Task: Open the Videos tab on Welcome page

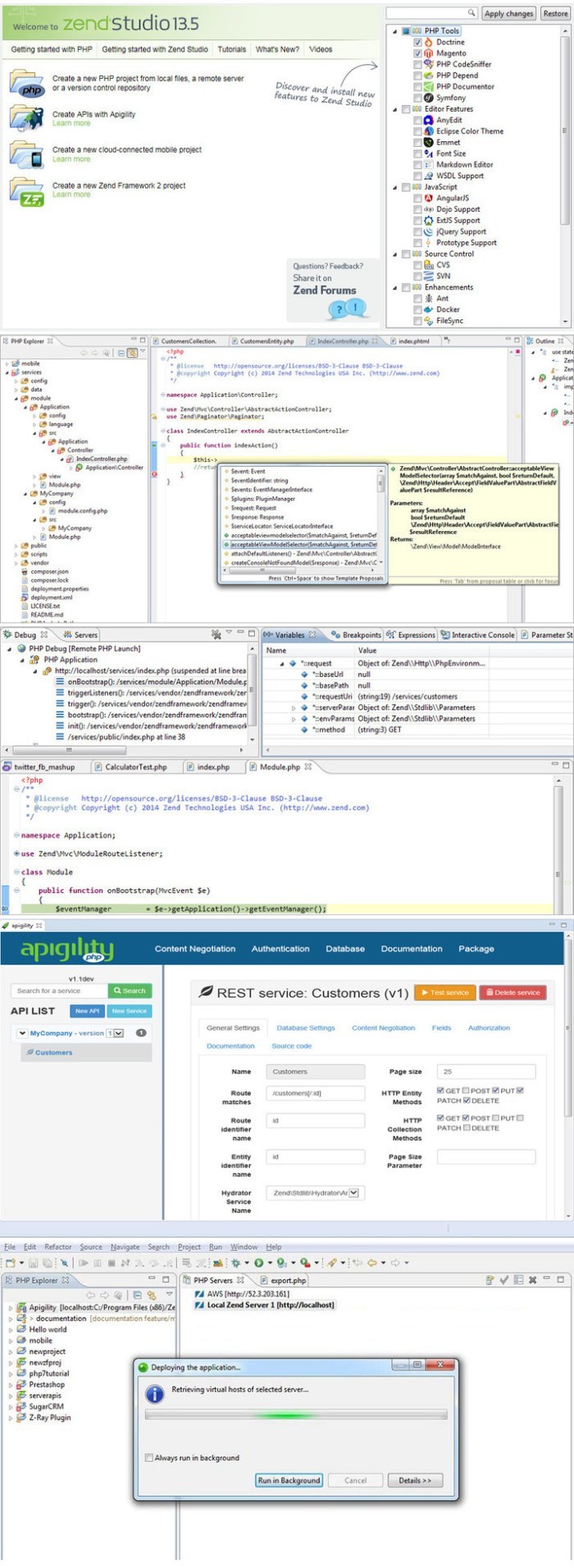Action: tap(321, 49)
